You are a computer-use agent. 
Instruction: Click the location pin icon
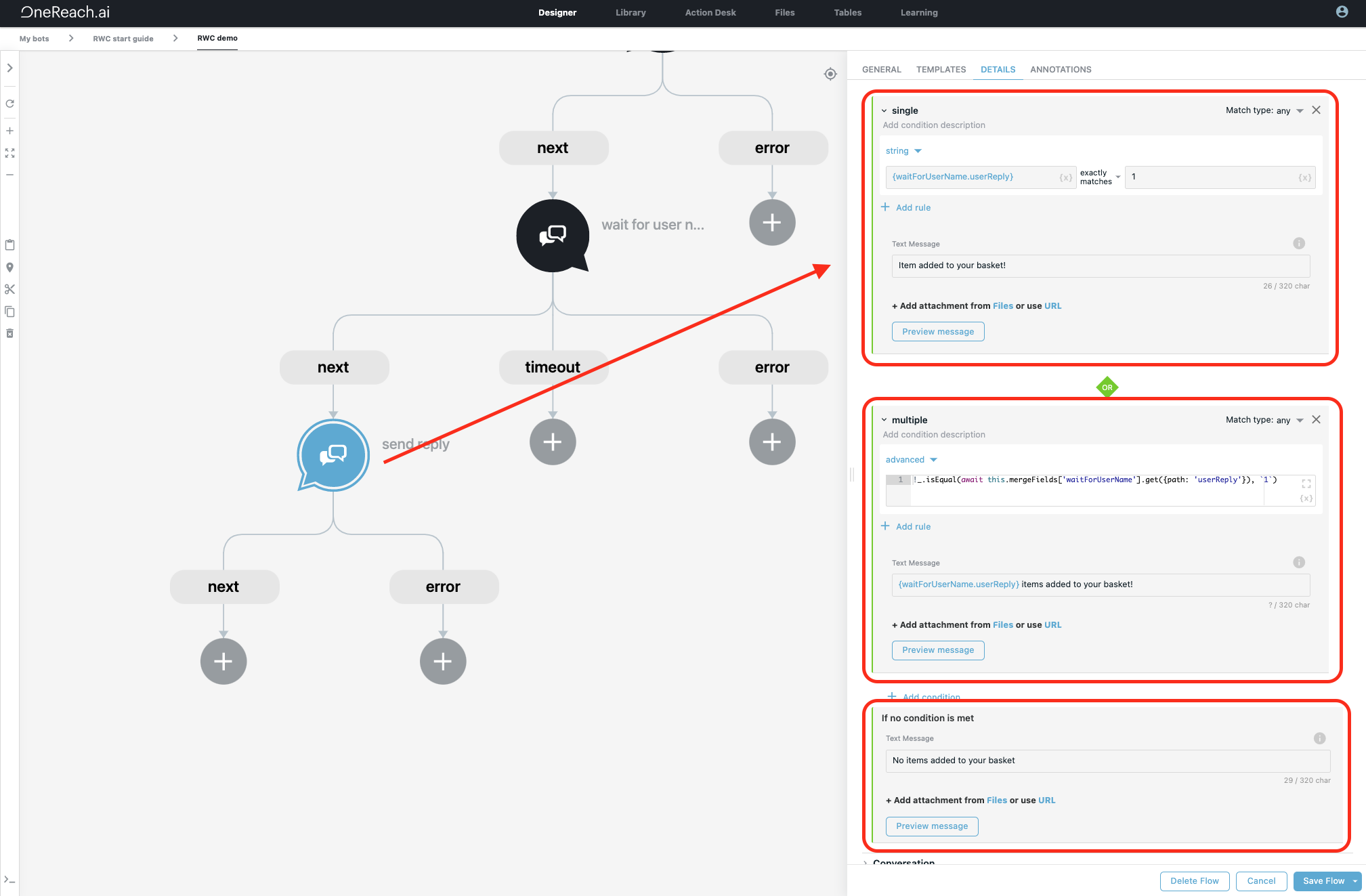point(9,268)
